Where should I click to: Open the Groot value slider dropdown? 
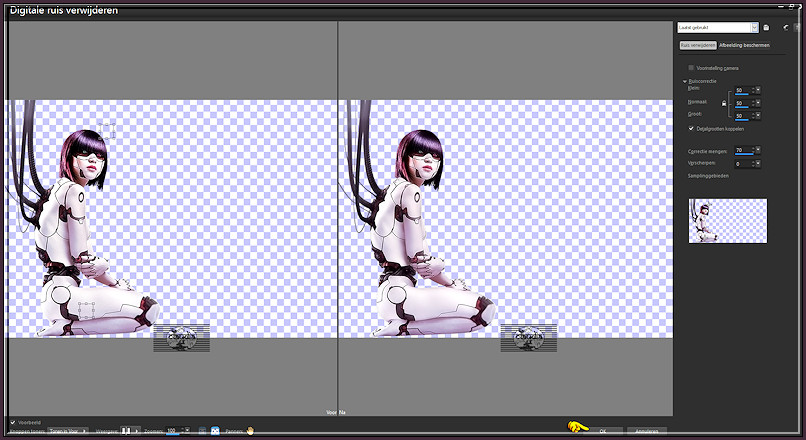tap(758, 116)
